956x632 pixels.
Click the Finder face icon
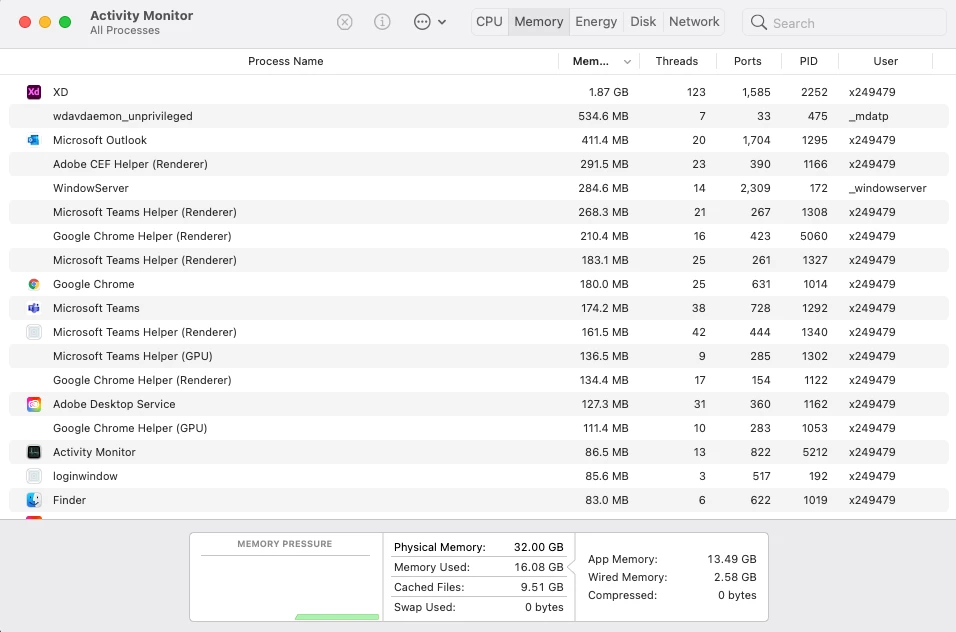coord(34,500)
